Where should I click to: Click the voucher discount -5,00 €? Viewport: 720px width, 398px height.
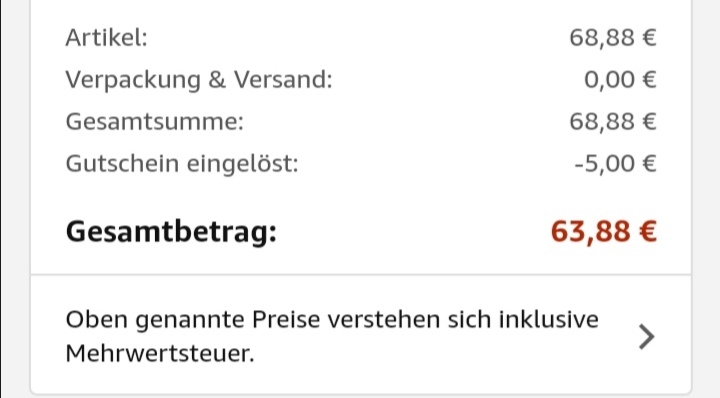[x=616, y=164]
